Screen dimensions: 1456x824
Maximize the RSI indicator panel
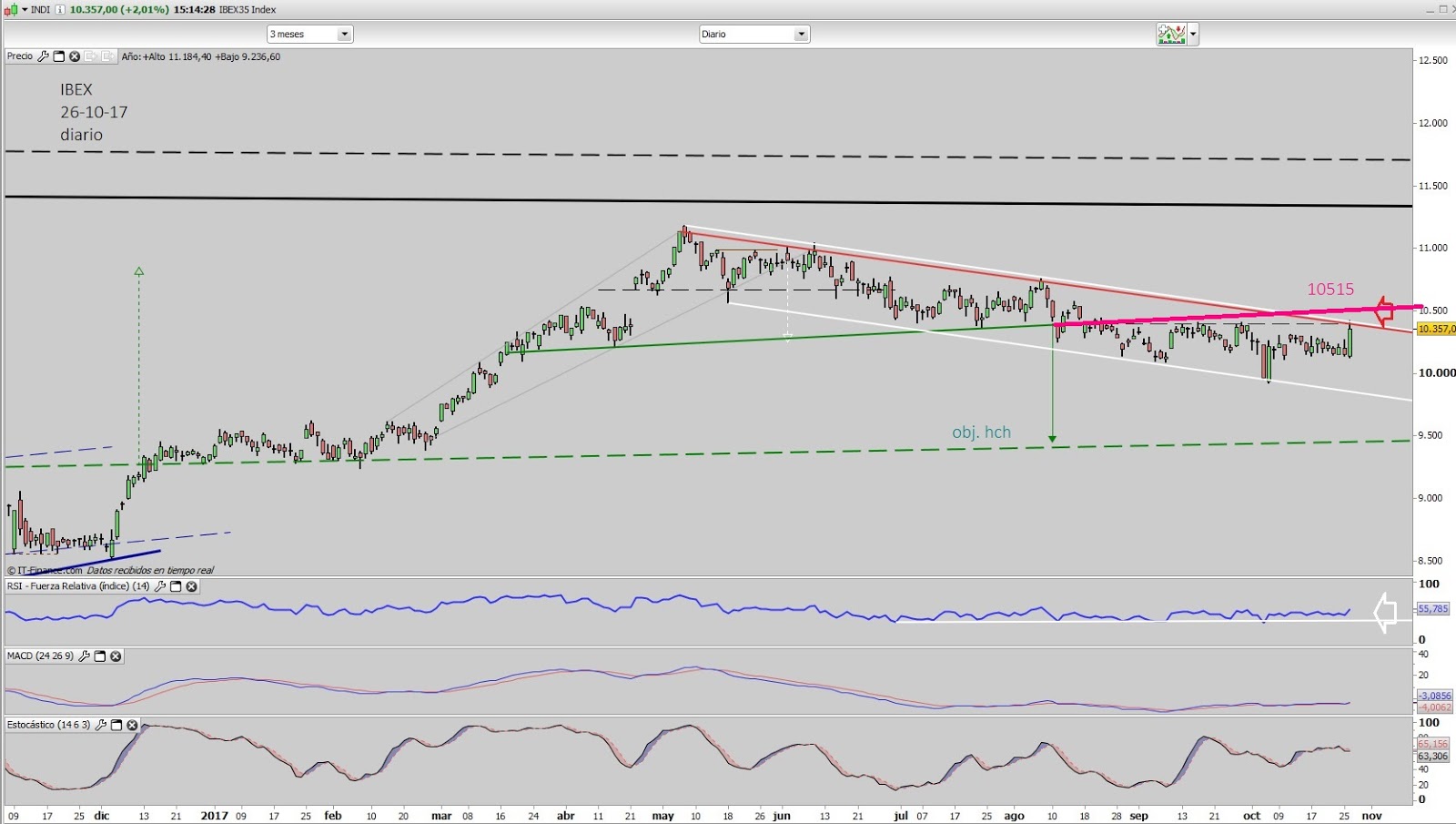click(176, 586)
